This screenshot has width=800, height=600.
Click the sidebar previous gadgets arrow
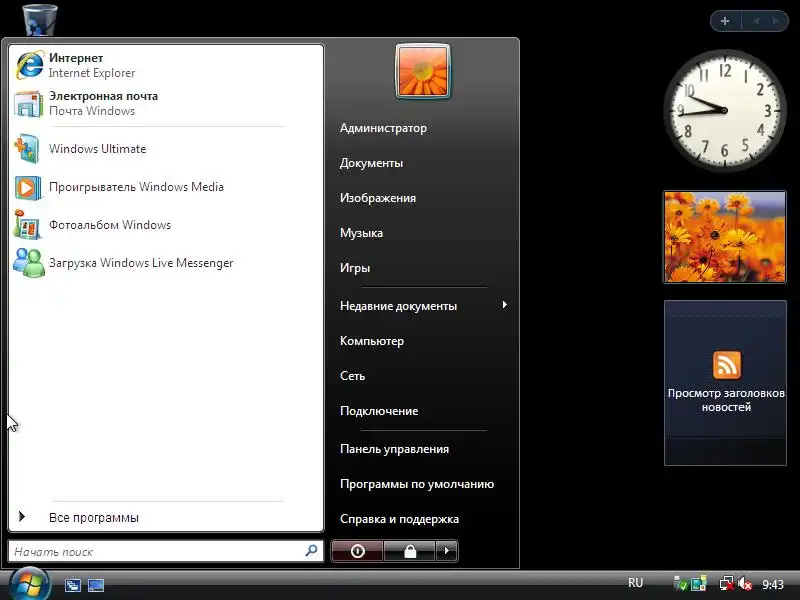[756, 21]
